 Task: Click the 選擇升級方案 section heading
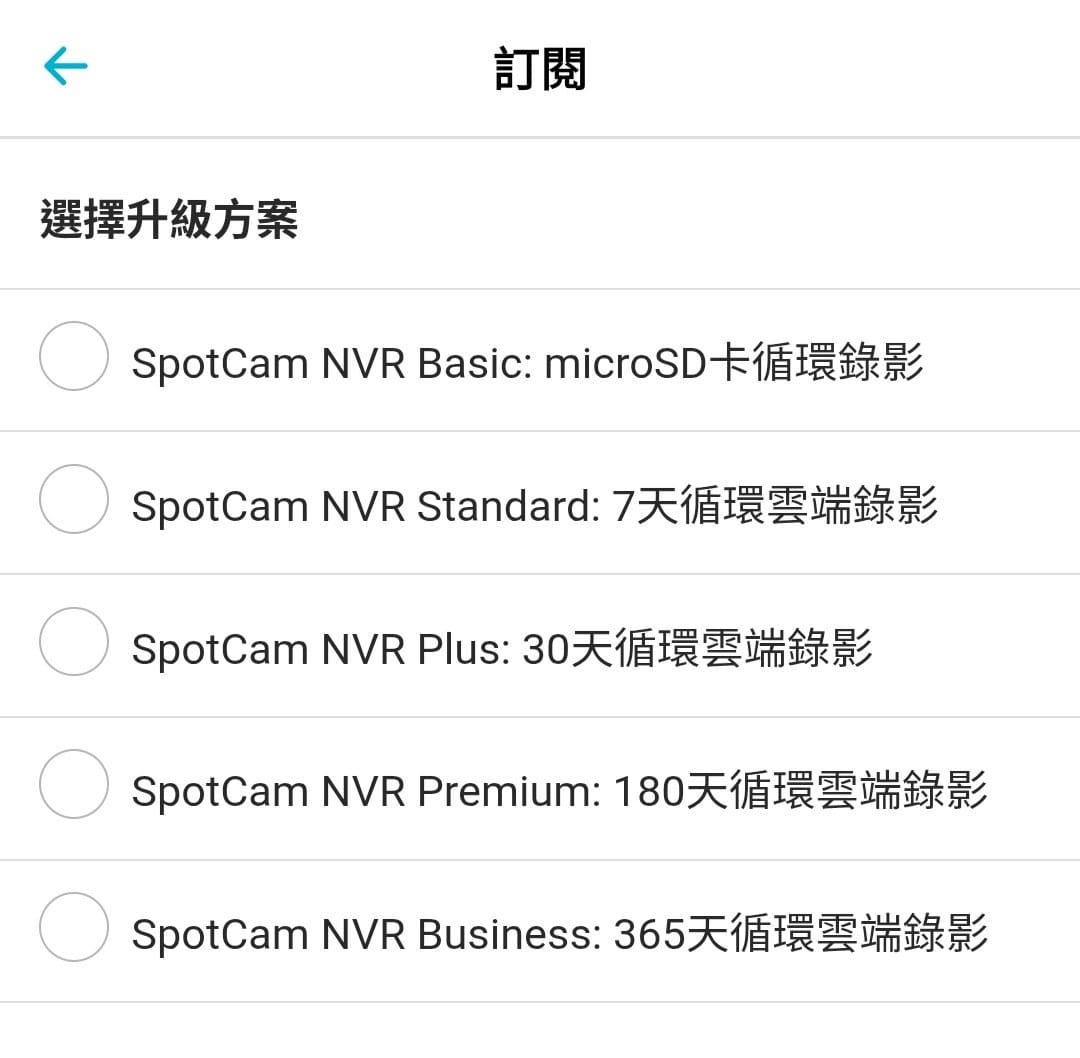point(169,219)
